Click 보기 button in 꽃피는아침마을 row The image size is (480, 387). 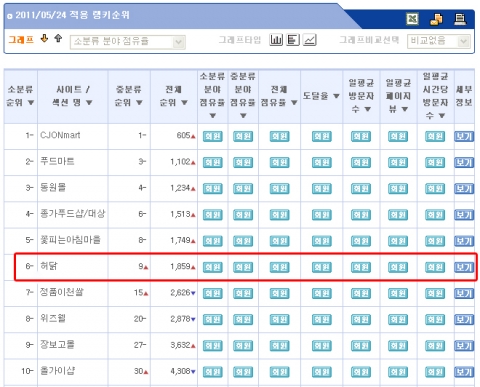[464, 241]
